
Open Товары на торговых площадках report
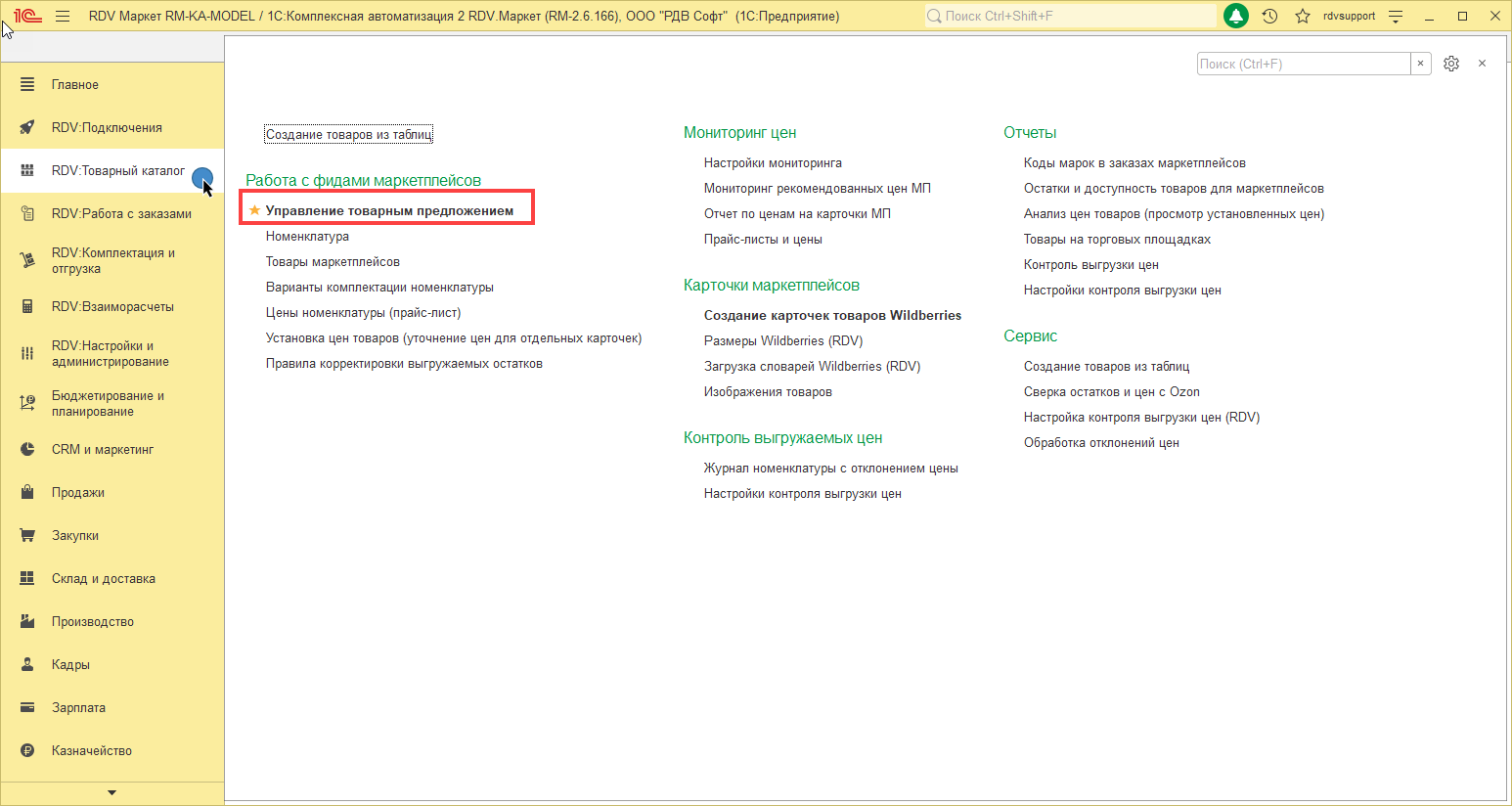[x=1117, y=240]
